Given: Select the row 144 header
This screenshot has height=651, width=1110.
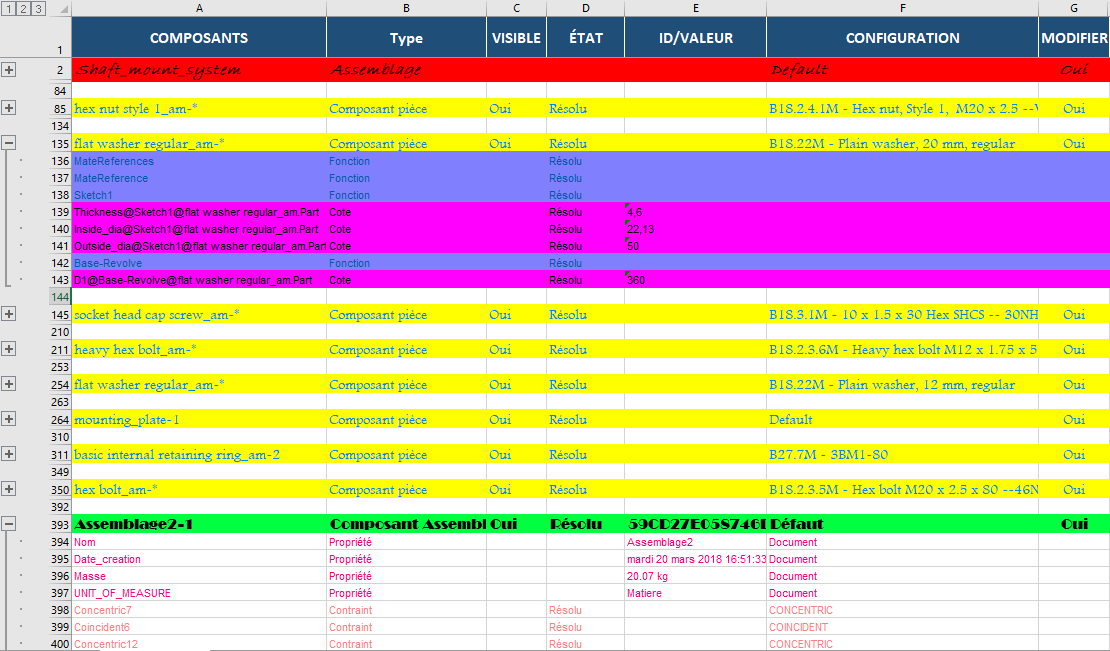Looking at the screenshot, I should (x=59, y=297).
